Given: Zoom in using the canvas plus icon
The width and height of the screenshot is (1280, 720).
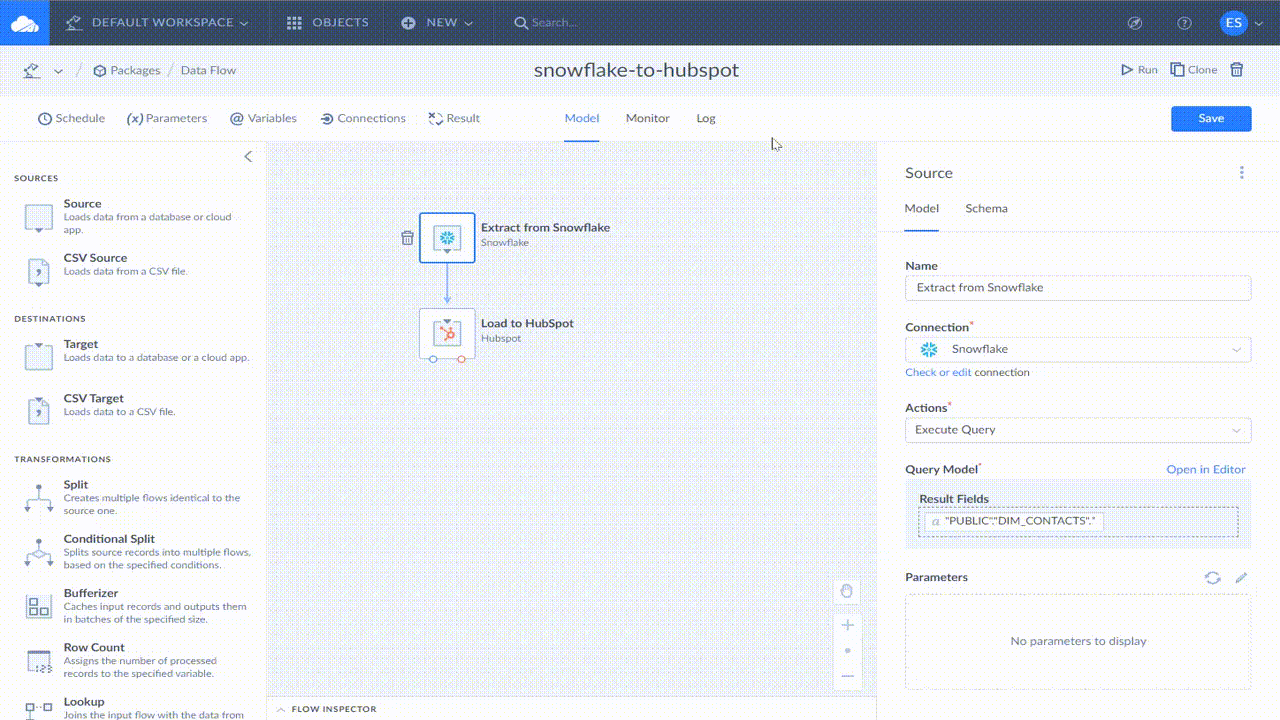Looking at the screenshot, I should click(846, 624).
